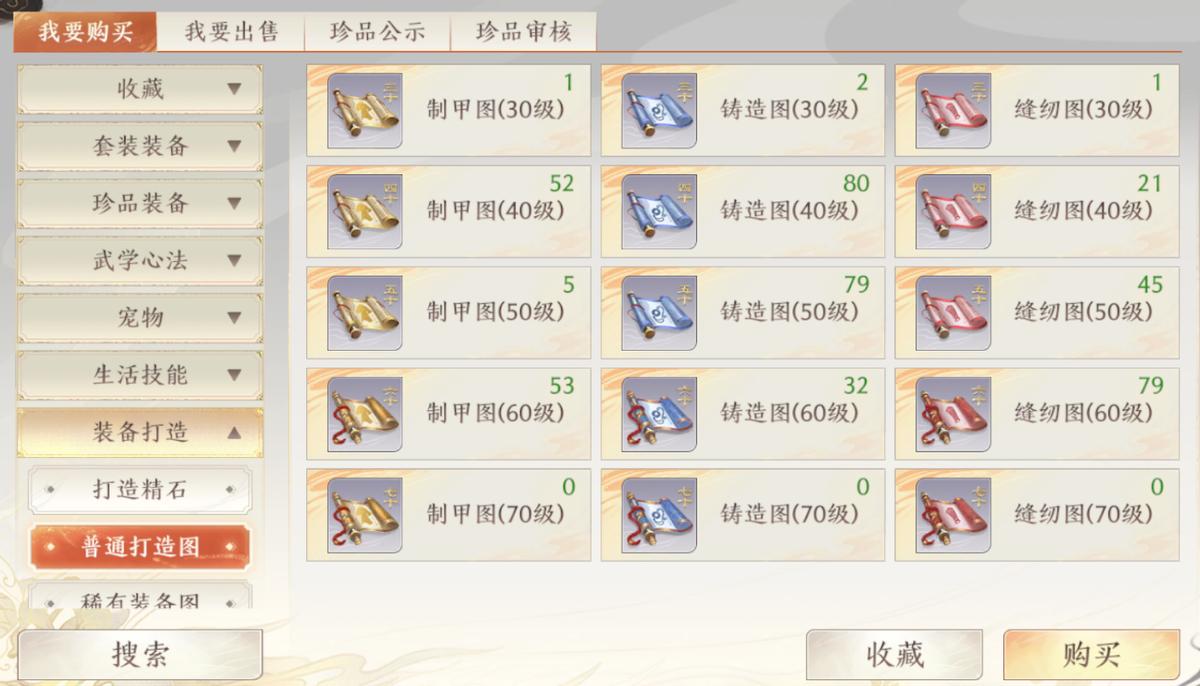The height and width of the screenshot is (686, 1200).
Task: Select the 缝纫图(50级) red scroll icon
Action: (953, 313)
